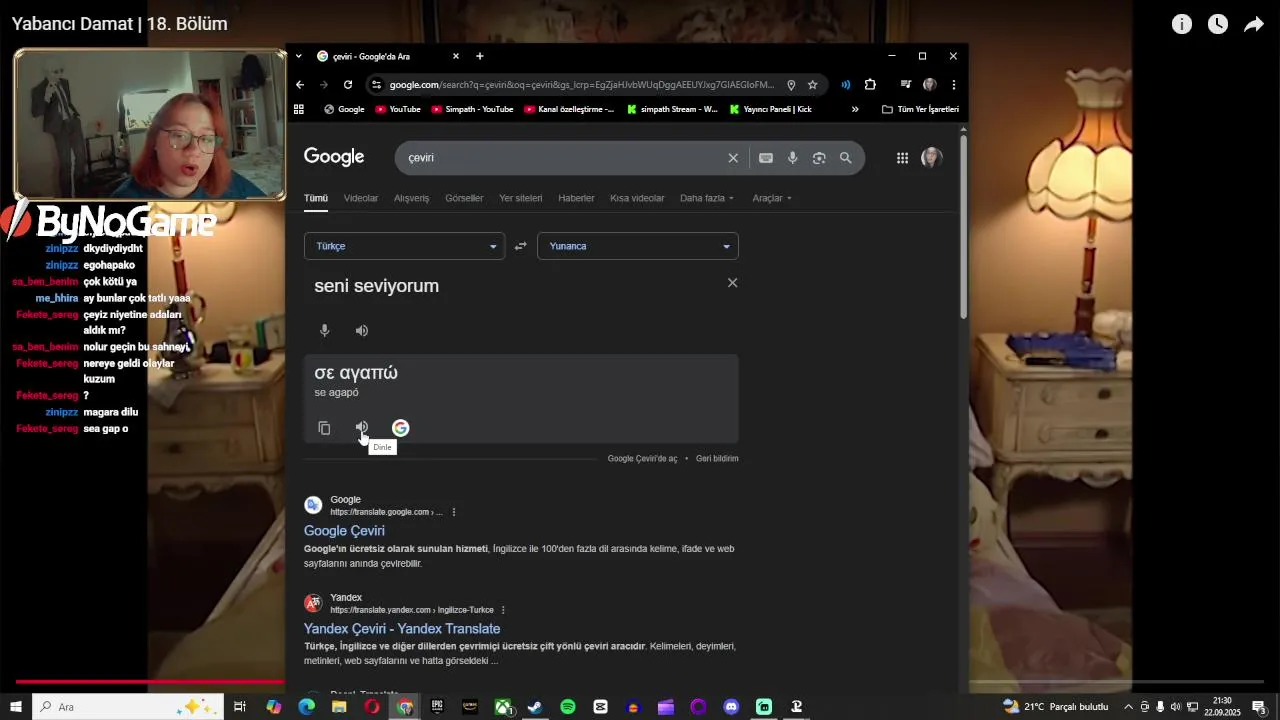Screen dimensions: 1280x720
Task: Open the on-screen keyboard in the search bar
Action: 766,158
